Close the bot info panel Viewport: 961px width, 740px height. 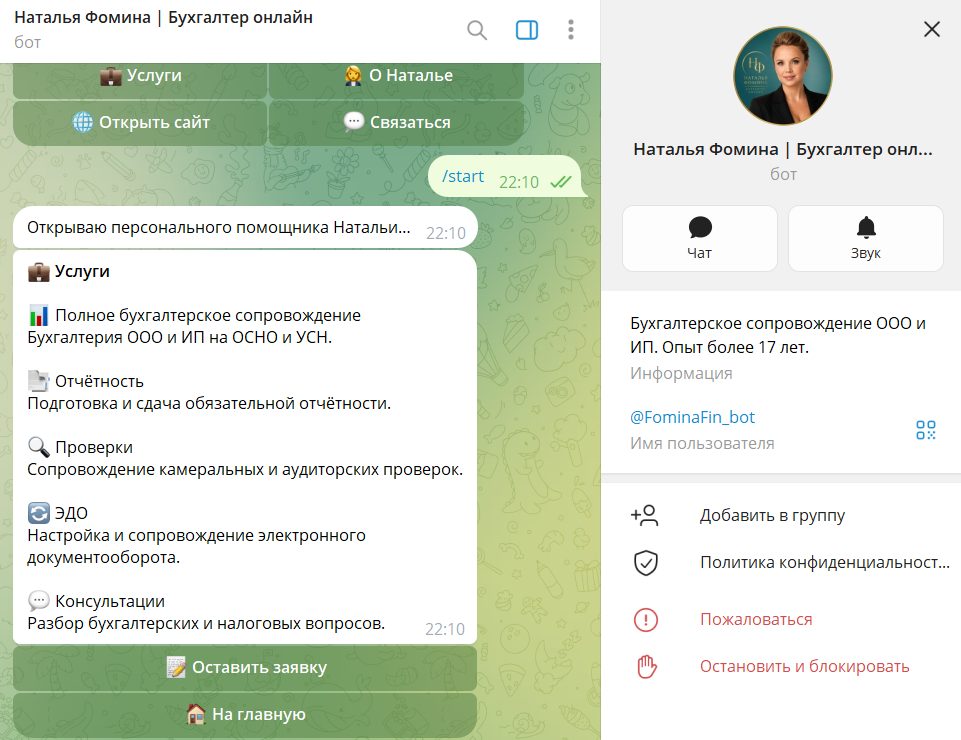[x=932, y=29]
